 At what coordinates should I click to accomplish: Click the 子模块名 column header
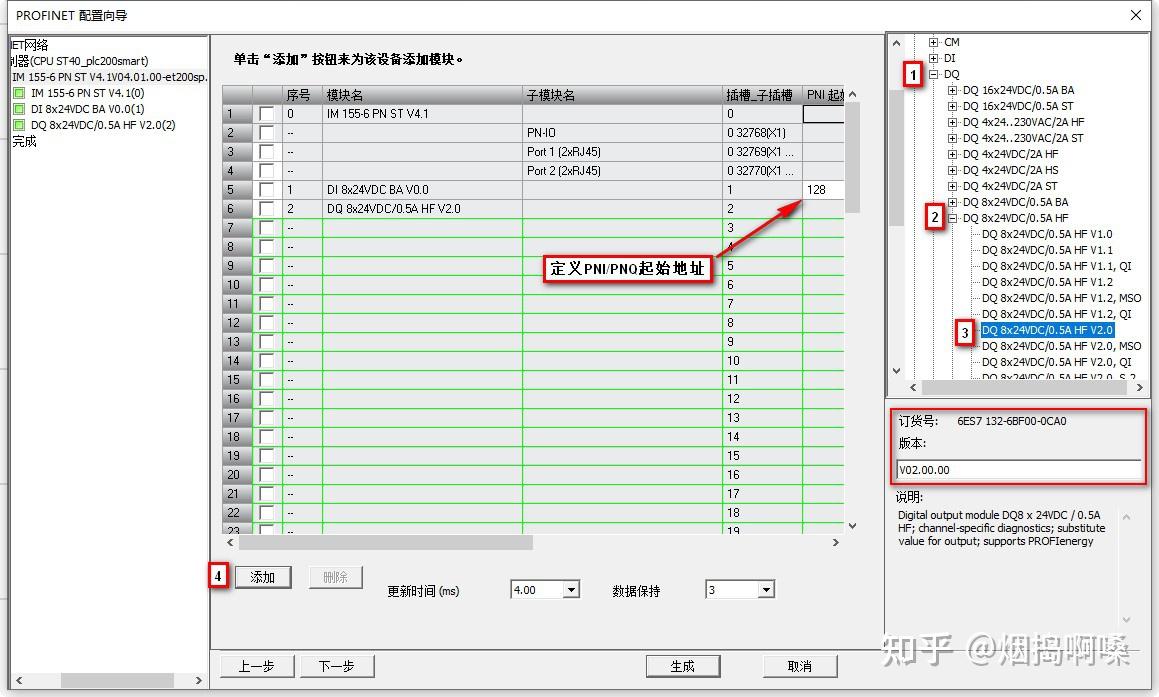[622, 95]
